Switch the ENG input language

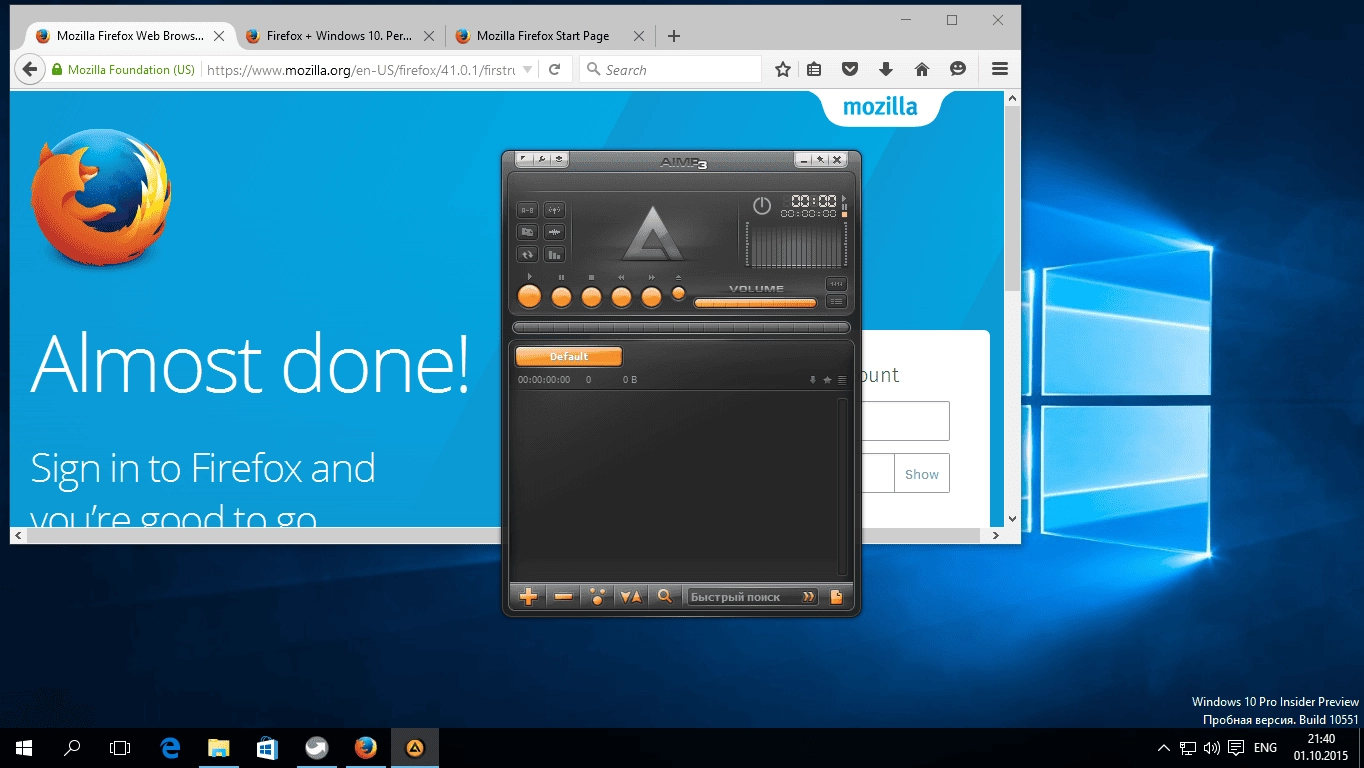(1265, 748)
